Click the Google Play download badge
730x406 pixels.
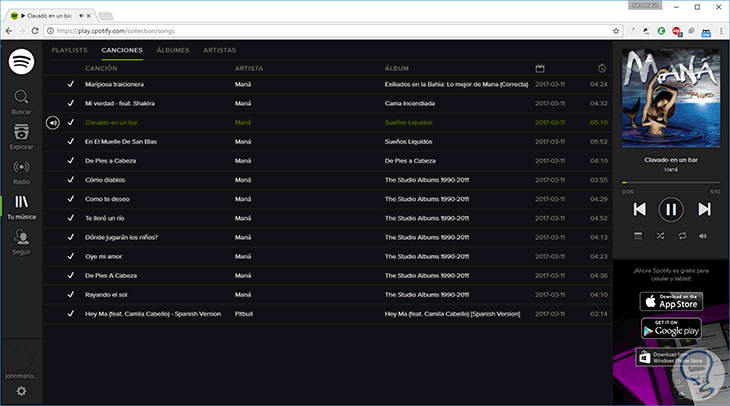tap(671, 329)
